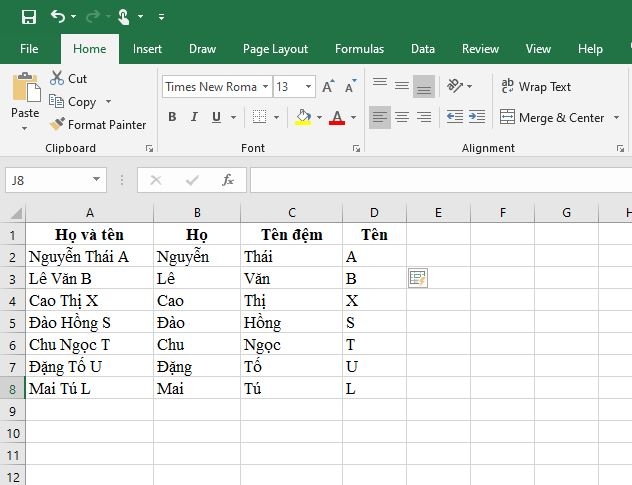Click Wrap Text button

click(x=536, y=86)
